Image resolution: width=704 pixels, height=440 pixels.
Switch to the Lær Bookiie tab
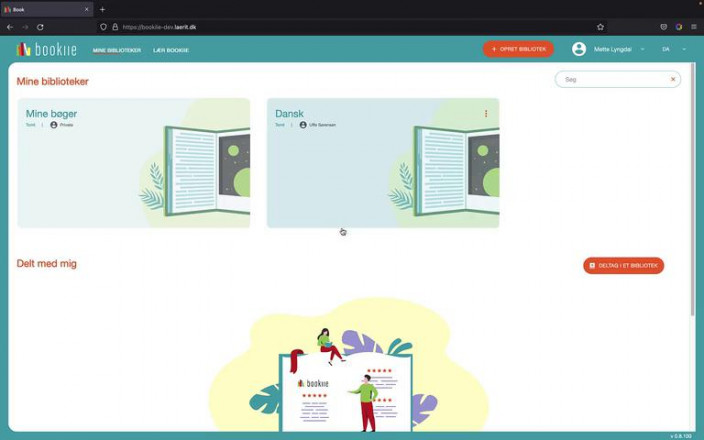coord(171,50)
